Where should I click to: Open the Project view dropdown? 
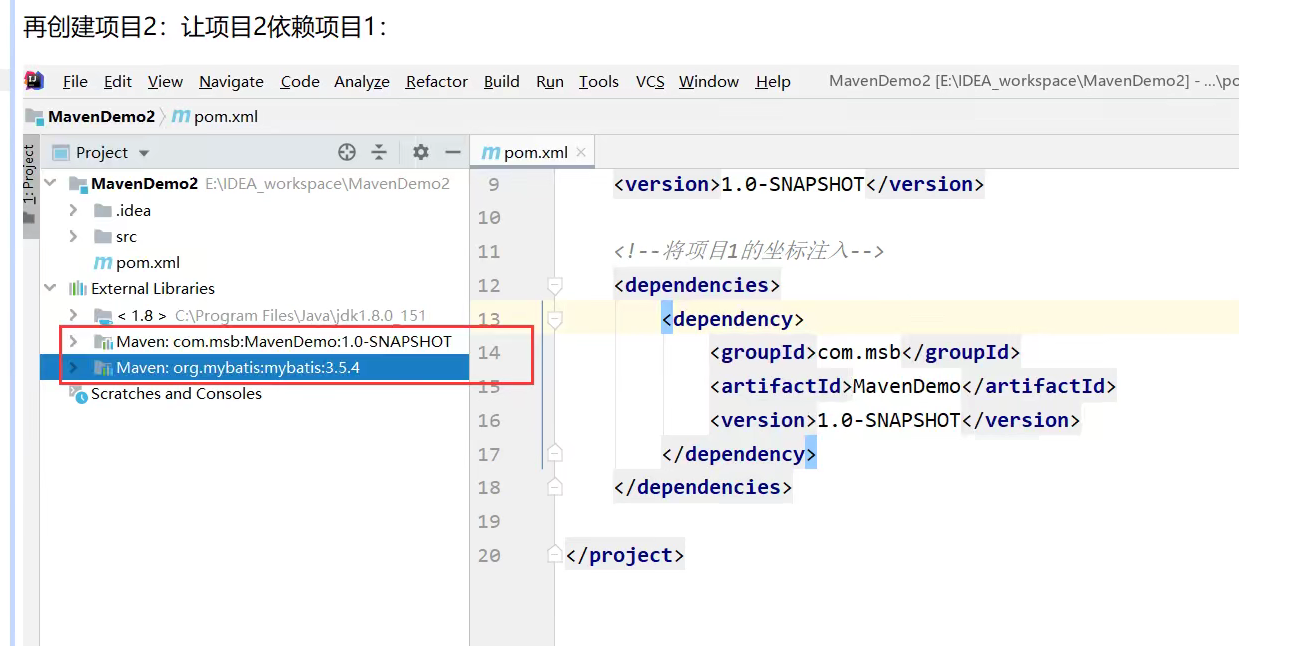144,153
